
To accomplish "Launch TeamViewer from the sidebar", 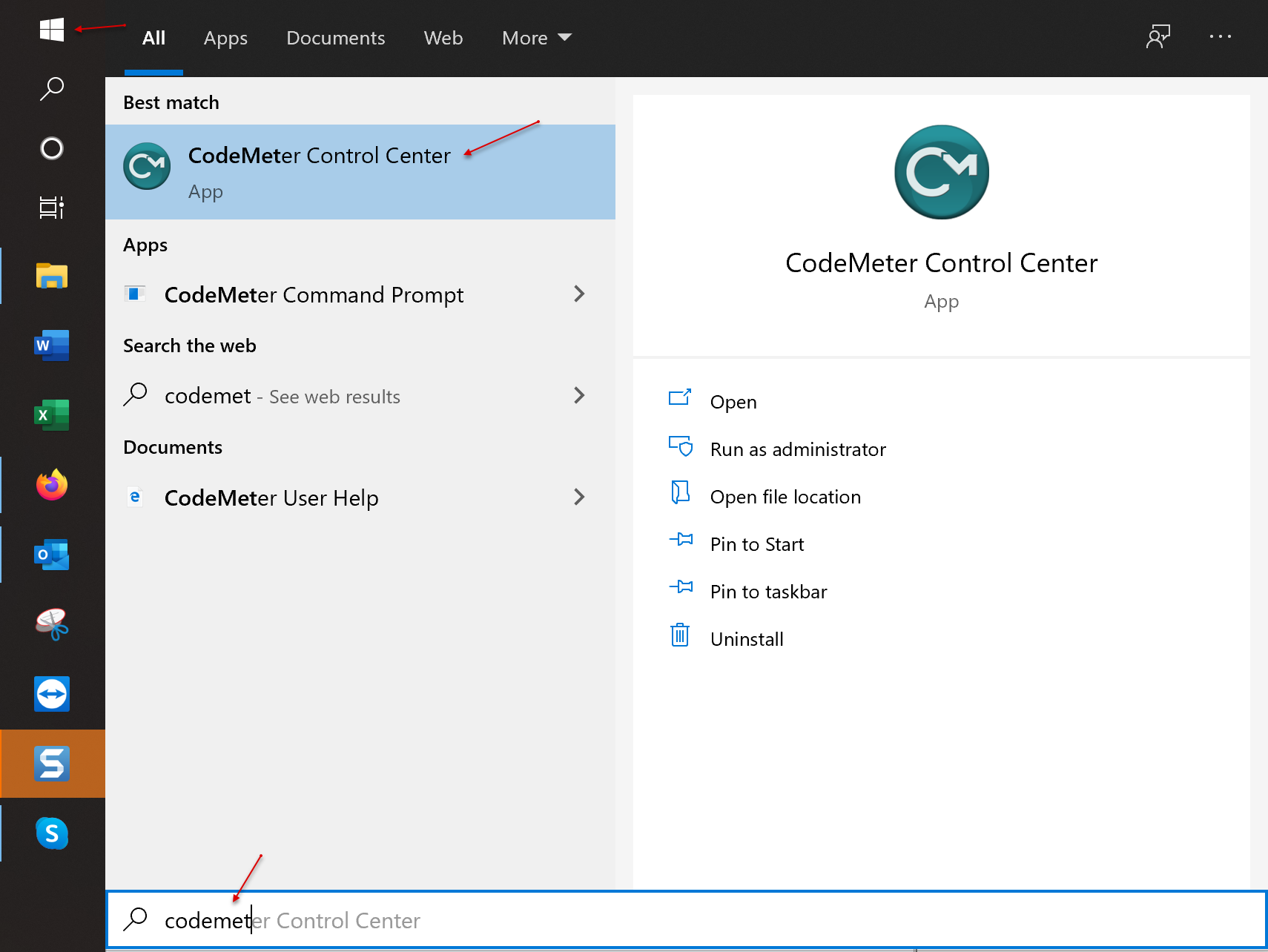I will tap(51, 694).
